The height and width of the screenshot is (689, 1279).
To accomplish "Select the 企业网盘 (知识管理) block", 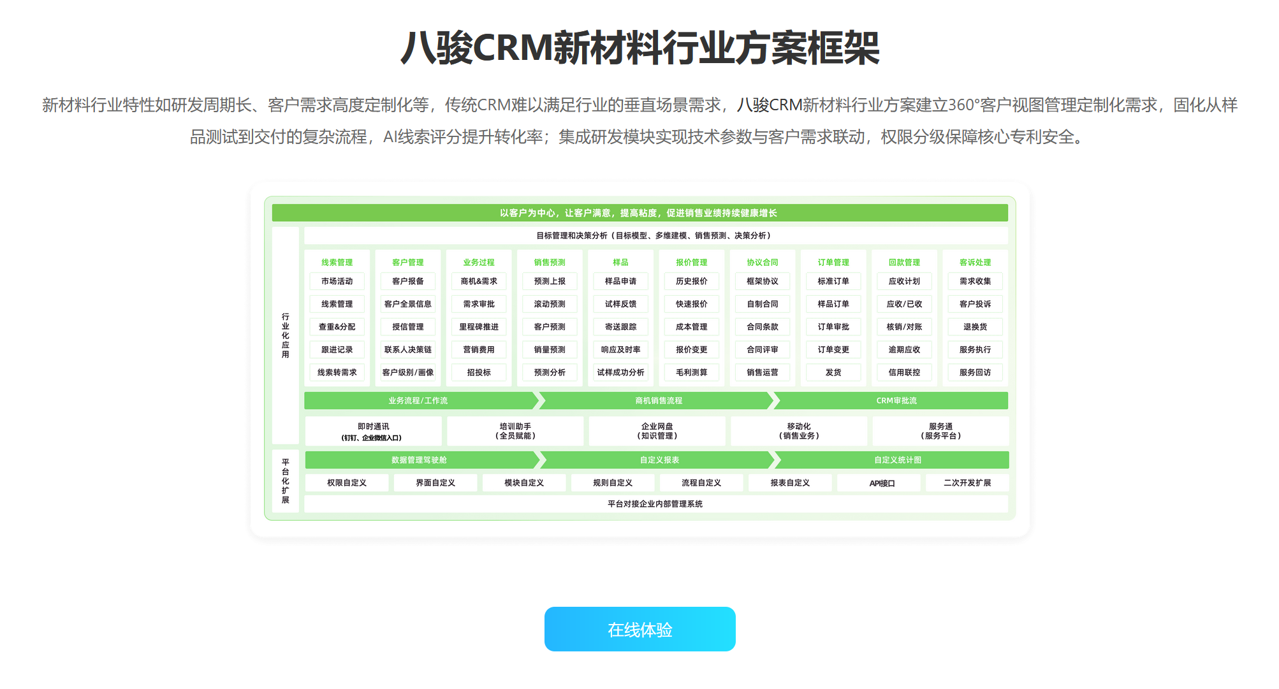I will 657,431.
